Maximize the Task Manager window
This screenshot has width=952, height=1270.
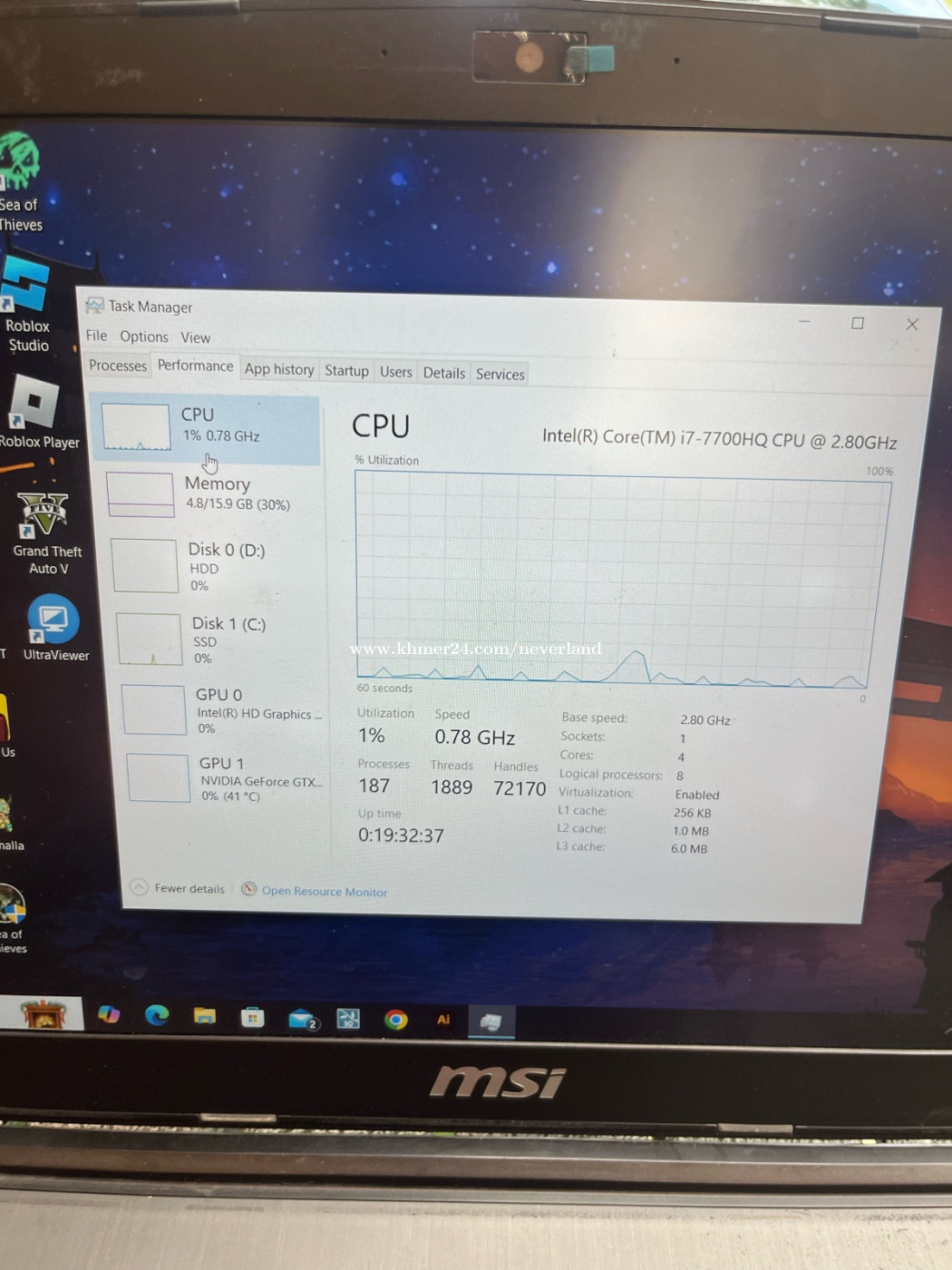coord(858,323)
